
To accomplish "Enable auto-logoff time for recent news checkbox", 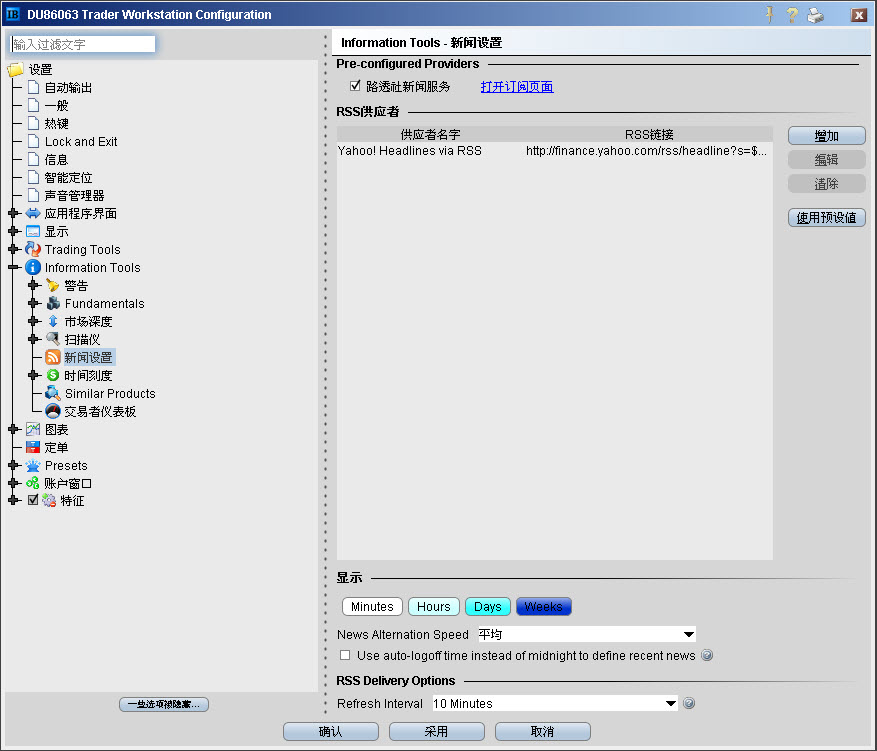I will (345, 656).
